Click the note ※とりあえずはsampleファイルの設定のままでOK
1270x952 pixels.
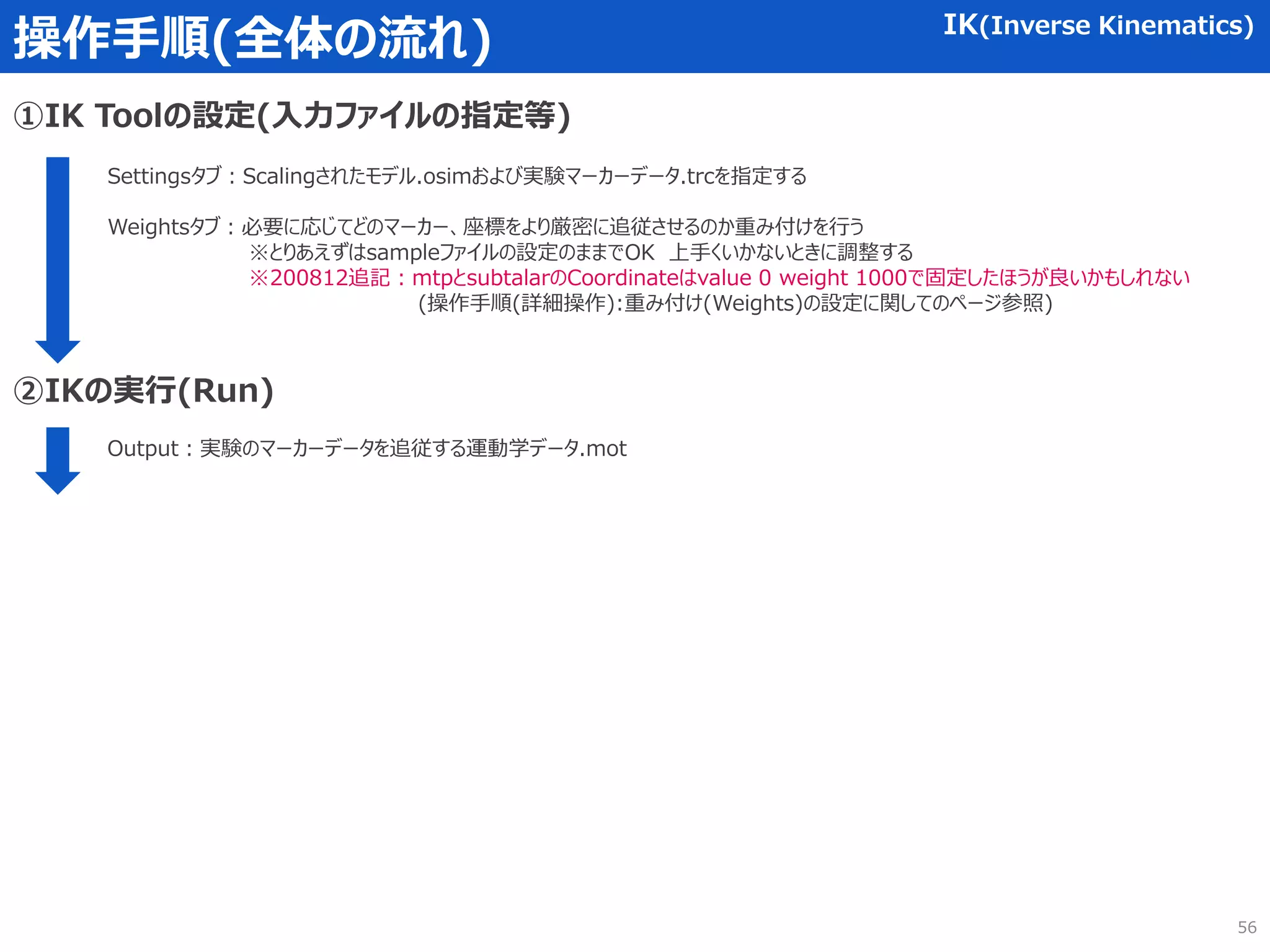(x=581, y=252)
